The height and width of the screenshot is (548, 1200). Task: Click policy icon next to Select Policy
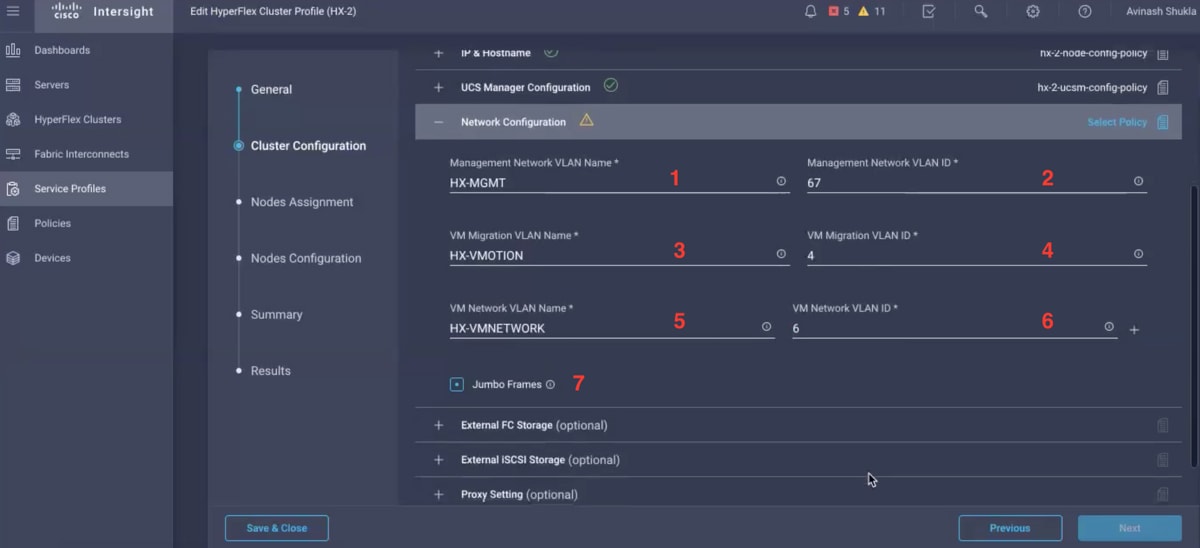tap(1162, 122)
